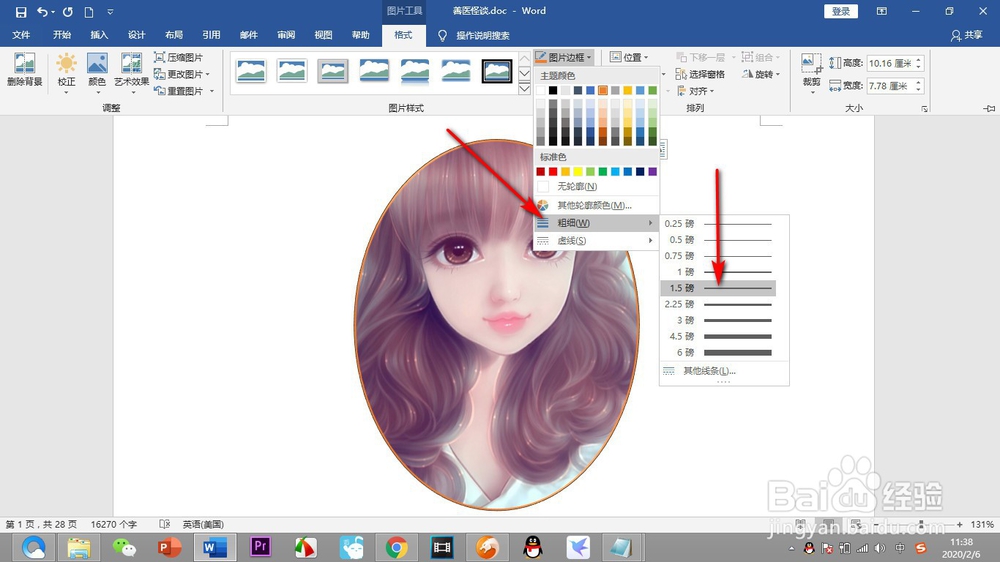
Task: Open WeChat from the taskbar
Action: pyautogui.click(x=124, y=547)
